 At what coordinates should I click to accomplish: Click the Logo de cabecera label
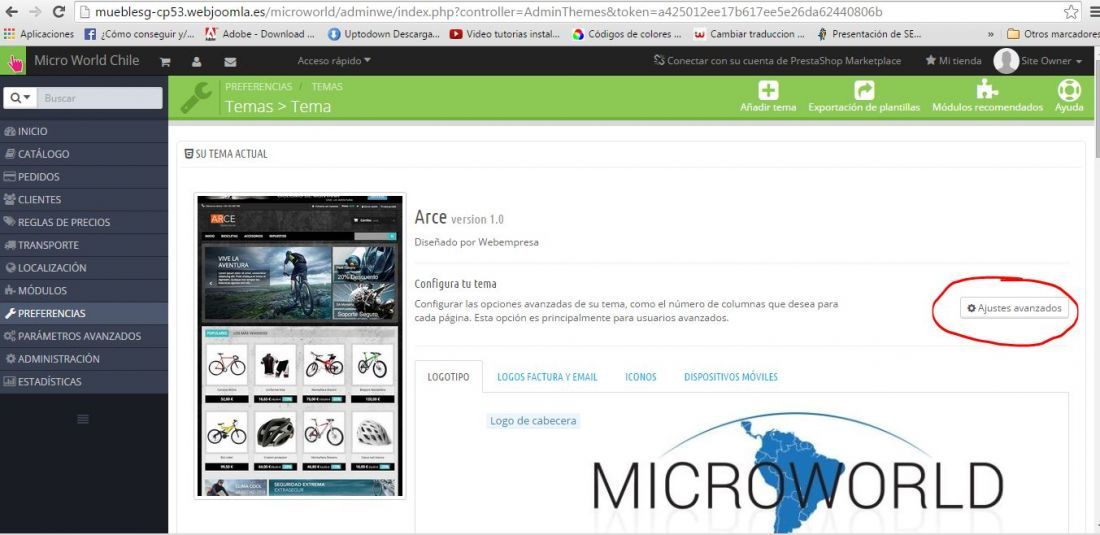533,421
